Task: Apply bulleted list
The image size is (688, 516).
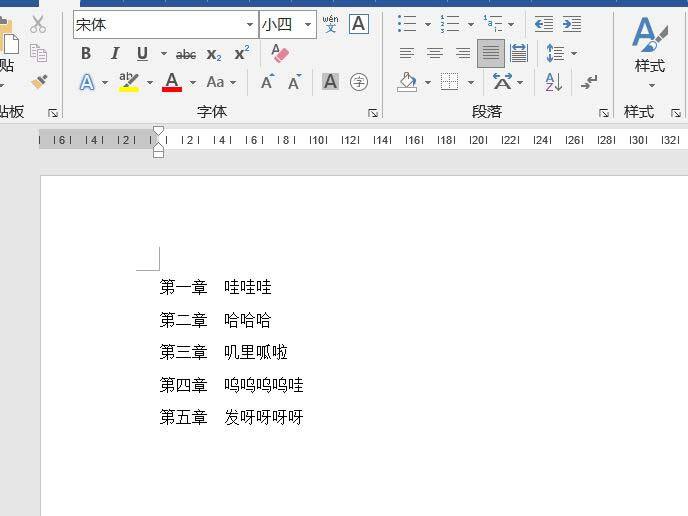Action: tap(407, 24)
